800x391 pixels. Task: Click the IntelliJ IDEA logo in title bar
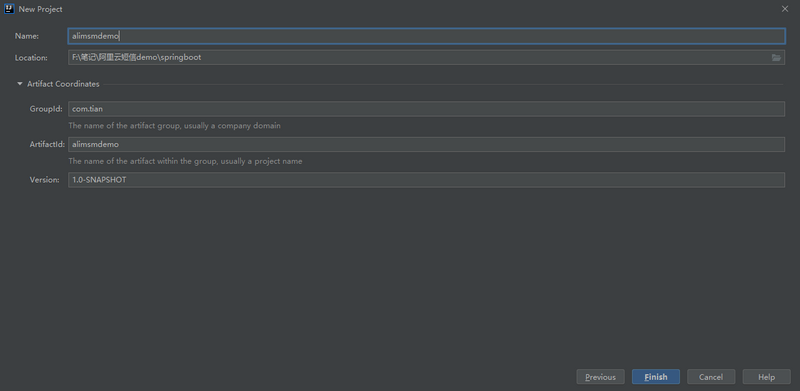[x=9, y=9]
